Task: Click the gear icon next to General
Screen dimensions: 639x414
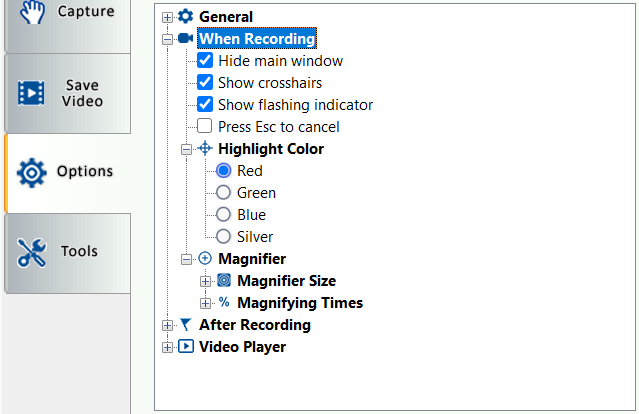Action: pos(185,17)
